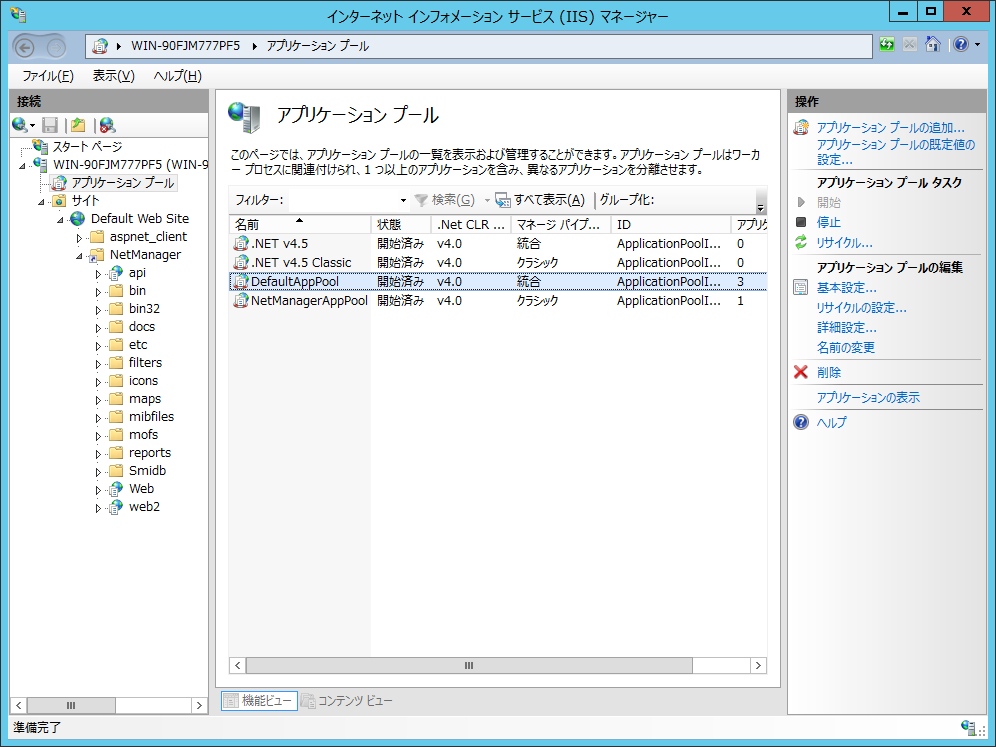Click the connections pane horizontal scrollbar thumb
Image resolution: width=996 pixels, height=747 pixels.
coord(71,705)
